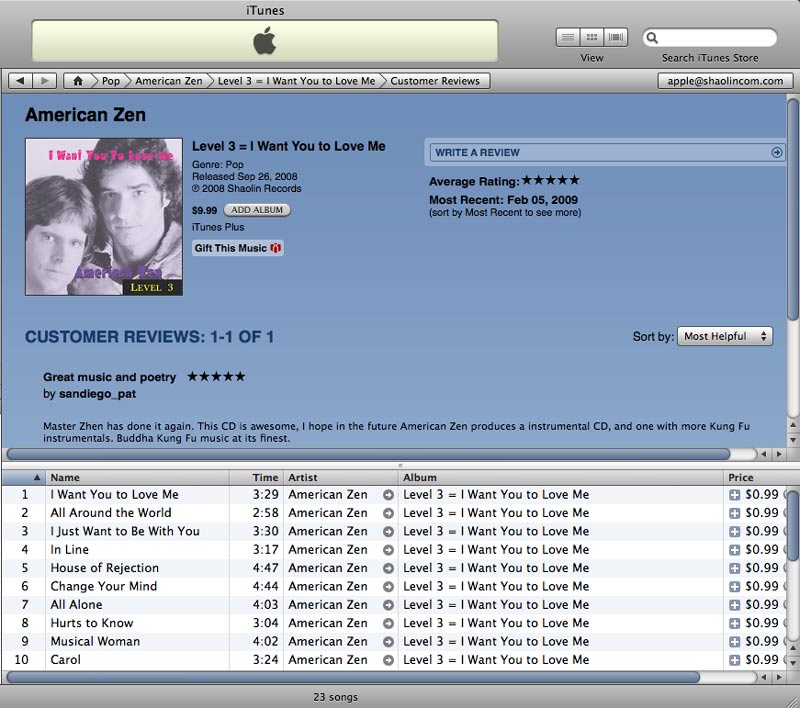Click the Level 3 album cover artwork
Image resolution: width=800 pixels, height=708 pixels.
click(104, 217)
